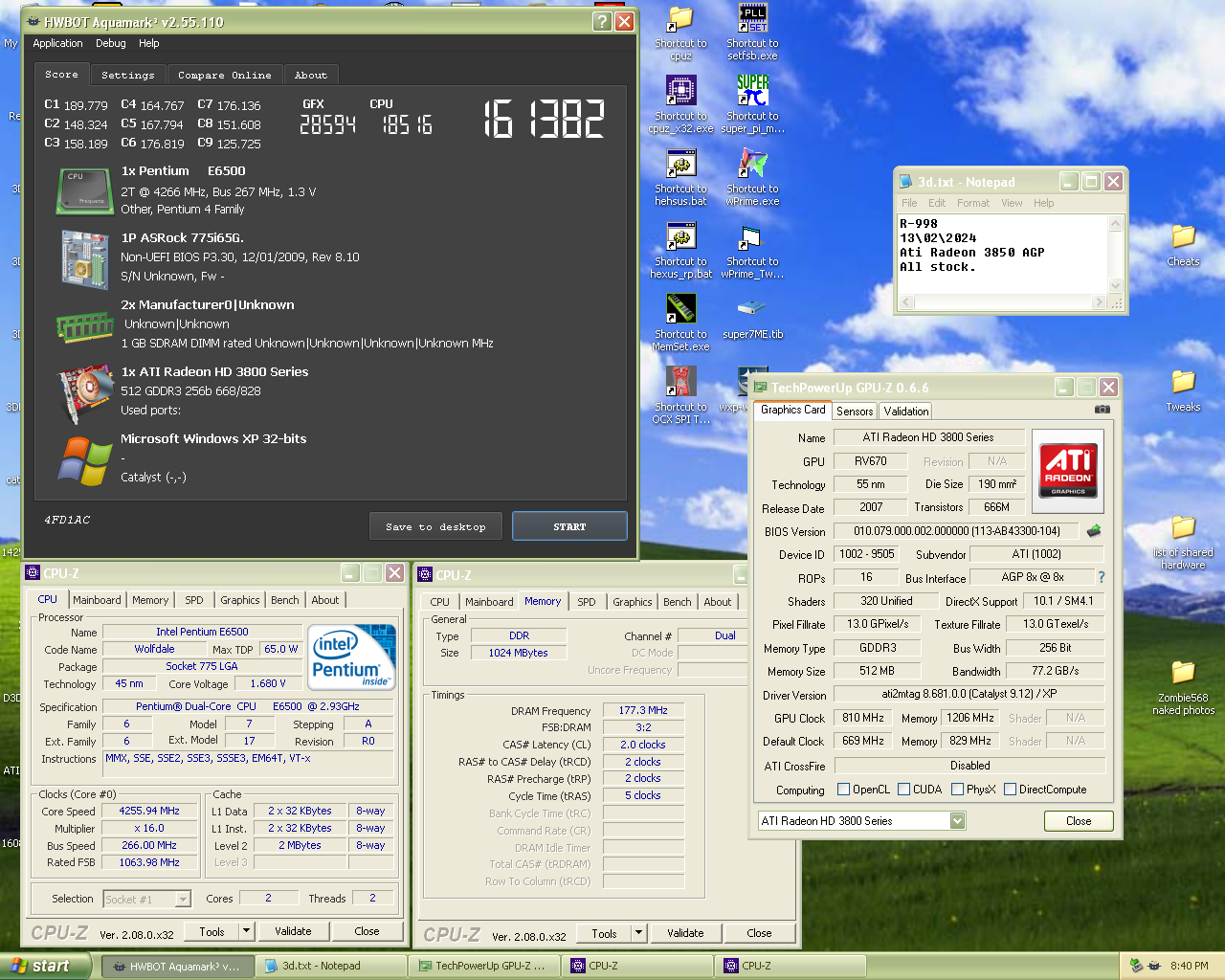This screenshot has height=980, width=1225.
Task: Select the Zombie568 folder on desktop
Action: [1183, 688]
